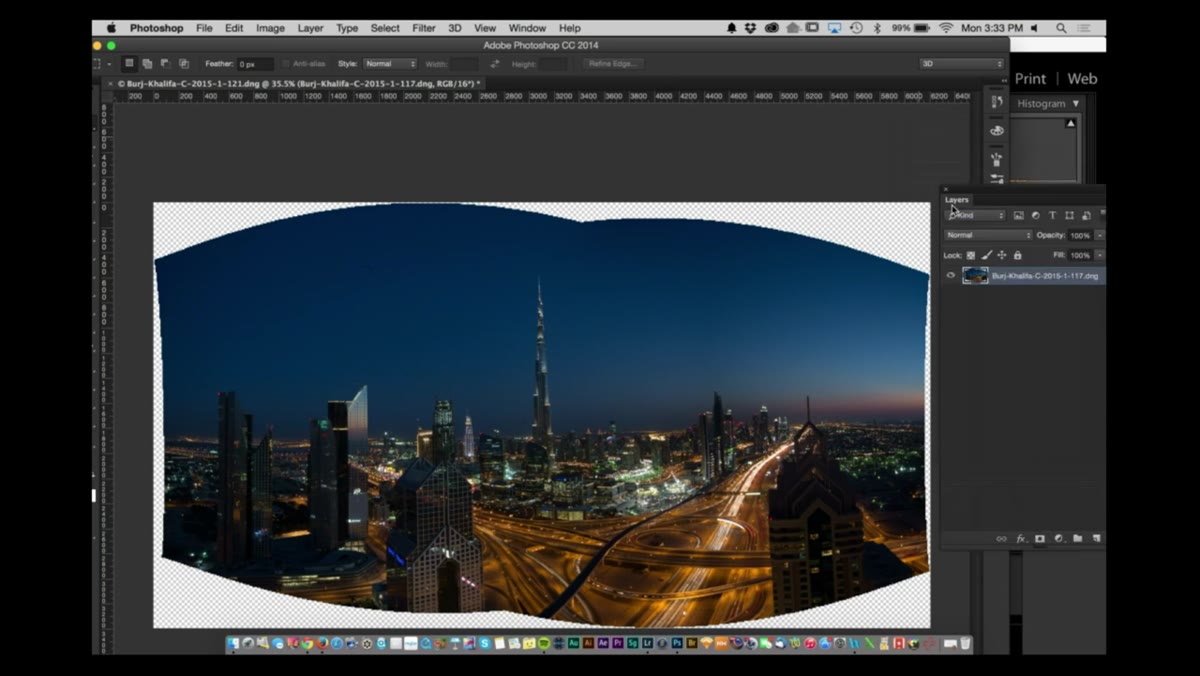Toggle the lock all padlock icon
The height and width of the screenshot is (676, 1200).
pos(1018,255)
